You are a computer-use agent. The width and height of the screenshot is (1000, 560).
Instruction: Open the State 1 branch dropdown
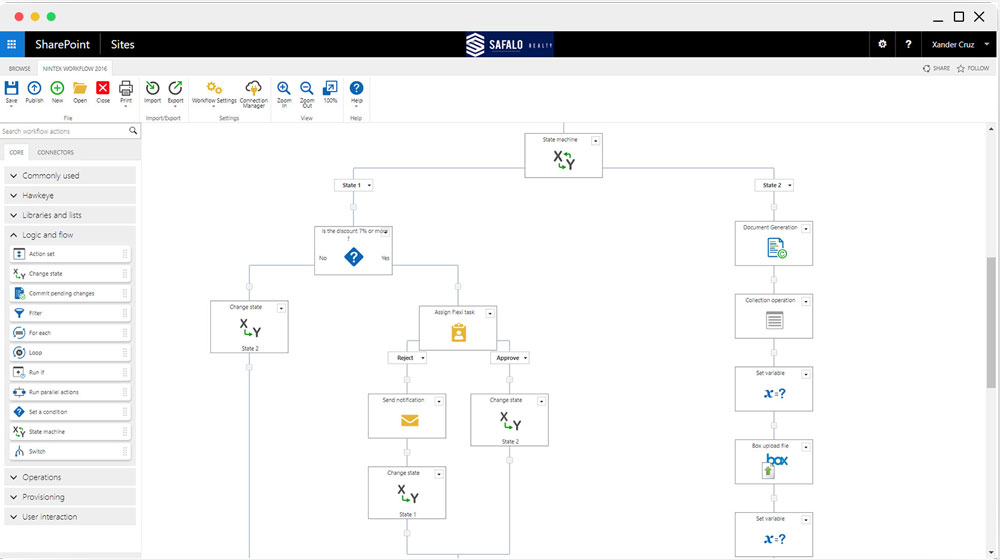(x=369, y=186)
